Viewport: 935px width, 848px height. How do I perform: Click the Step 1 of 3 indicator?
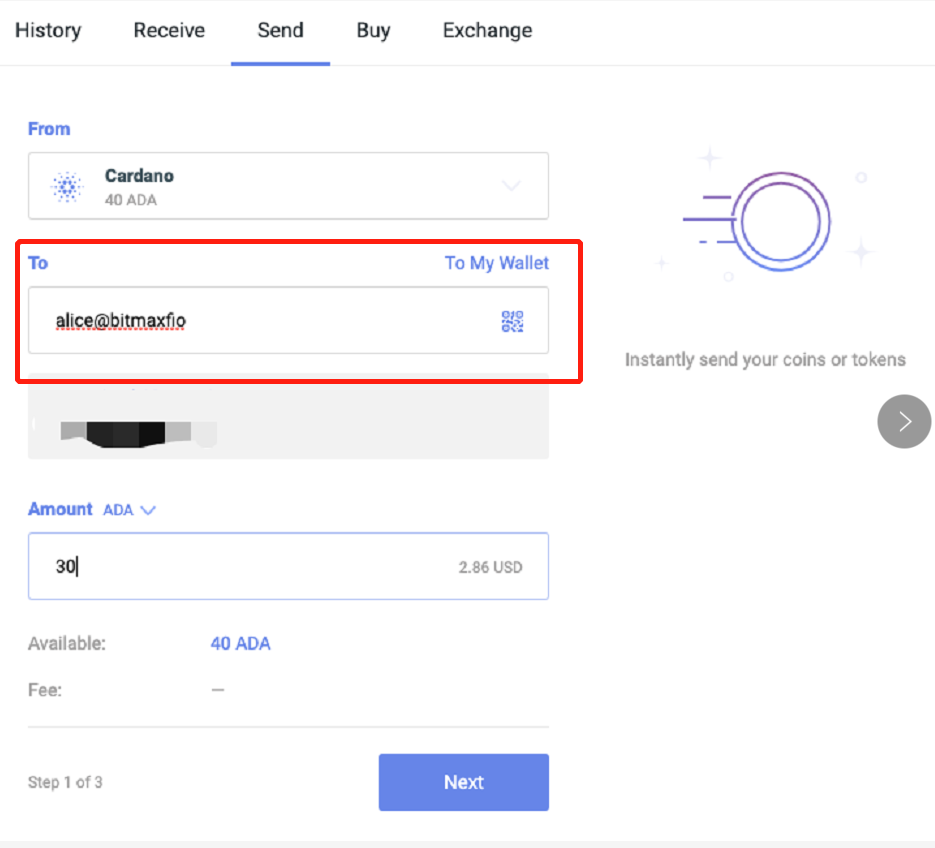[x=65, y=782]
